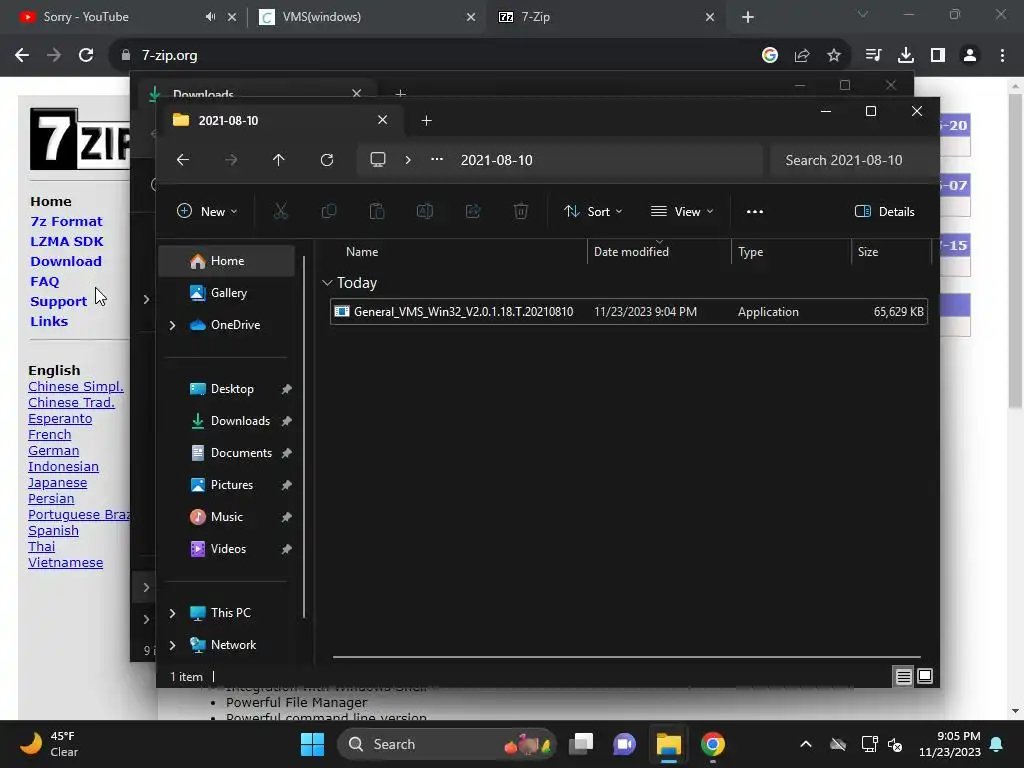The image size is (1024, 768).
Task: Click the breadcrumb chevron in address bar
Action: [x=408, y=159]
